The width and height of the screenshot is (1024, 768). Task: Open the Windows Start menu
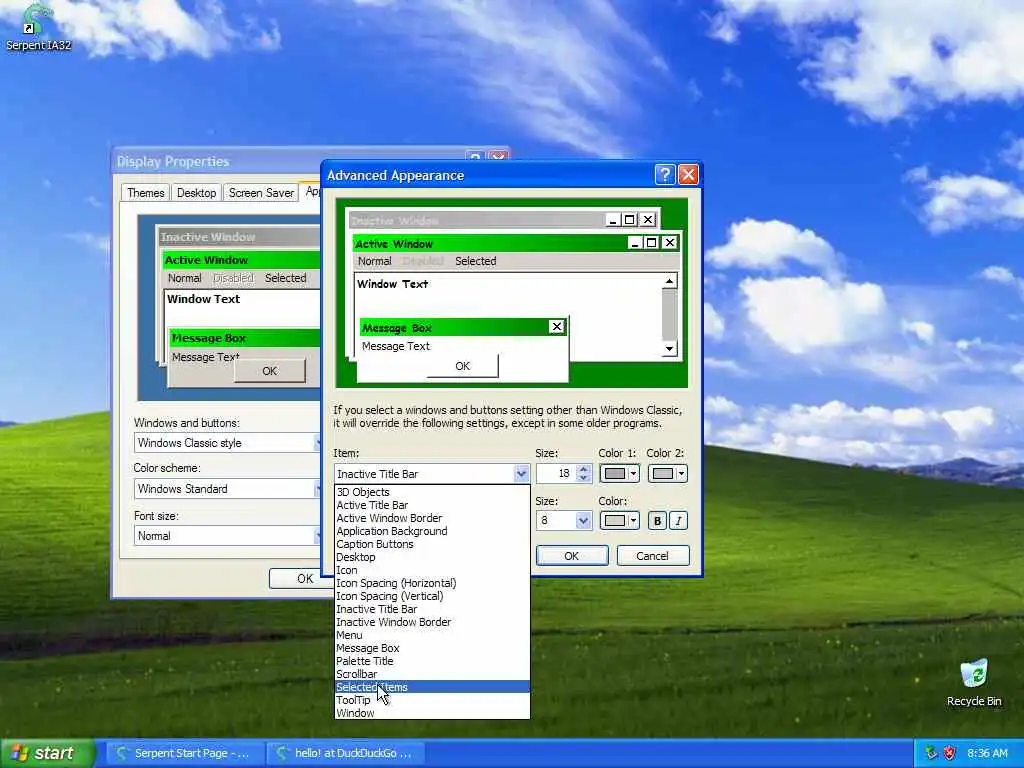(47, 753)
